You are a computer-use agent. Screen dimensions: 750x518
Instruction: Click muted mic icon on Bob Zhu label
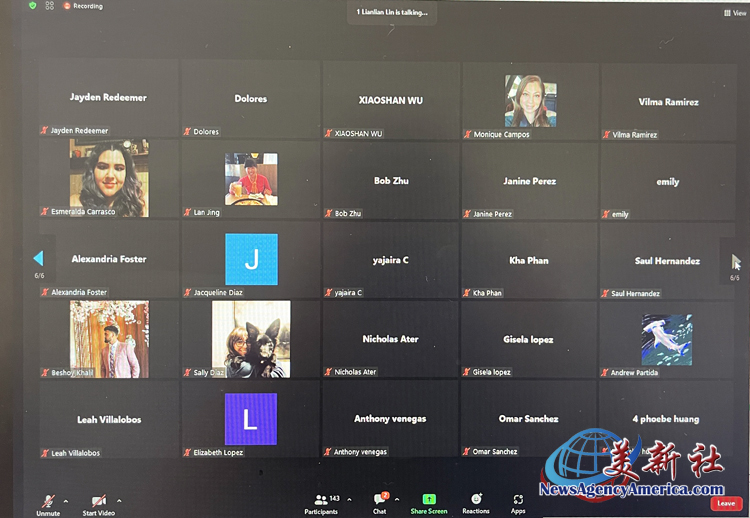coord(328,213)
